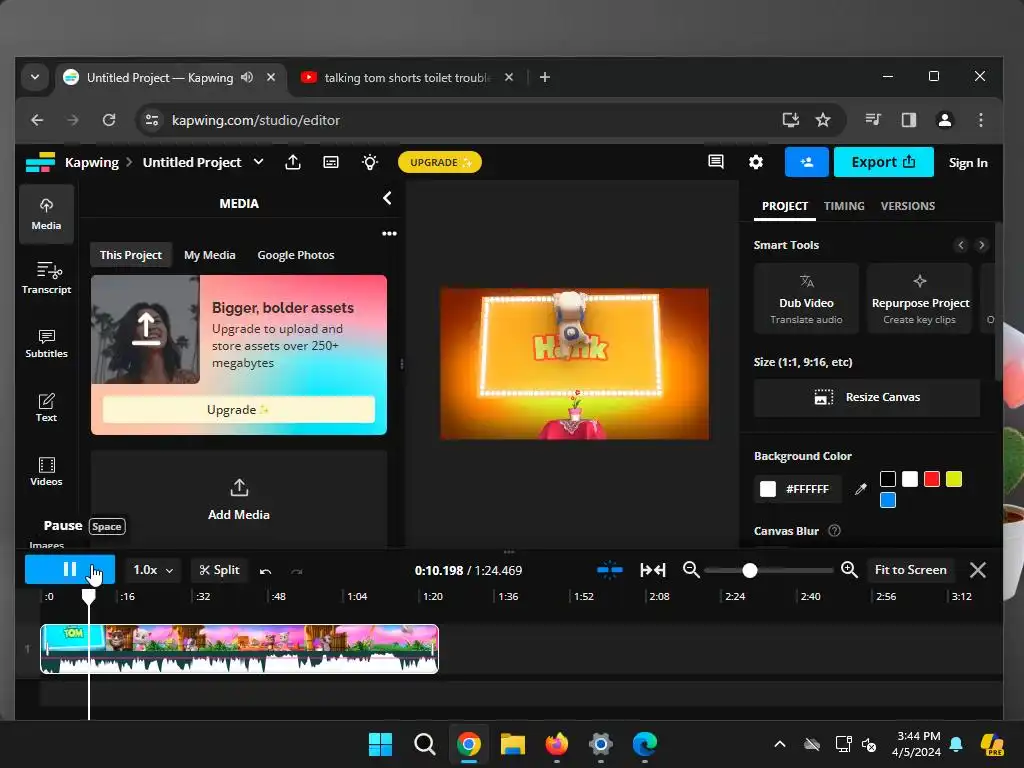Click Resize Canvas button
Viewport: 1024px width, 768px height.
pyautogui.click(x=867, y=398)
